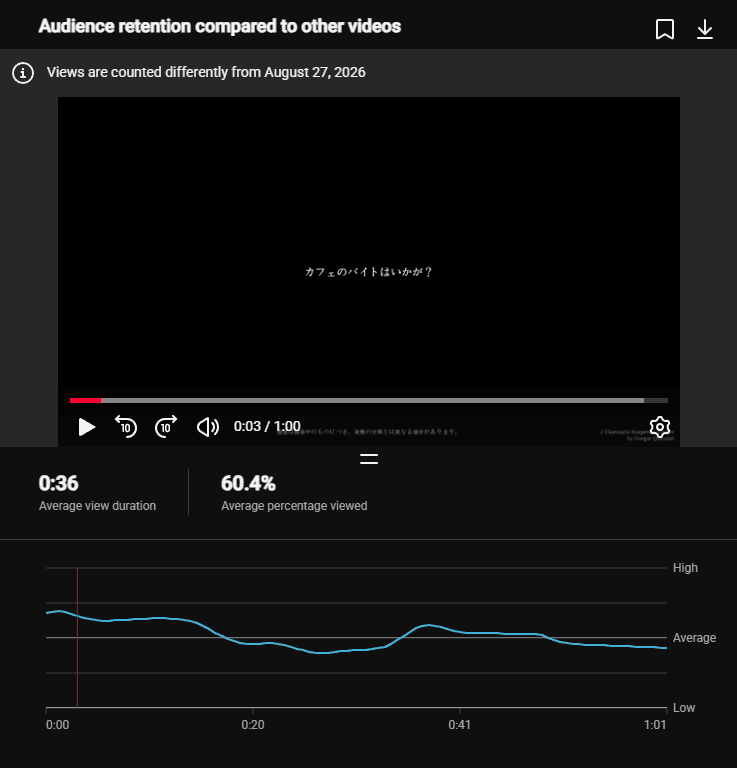Download the audience retention report
This screenshot has width=737, height=768.
tap(705, 29)
